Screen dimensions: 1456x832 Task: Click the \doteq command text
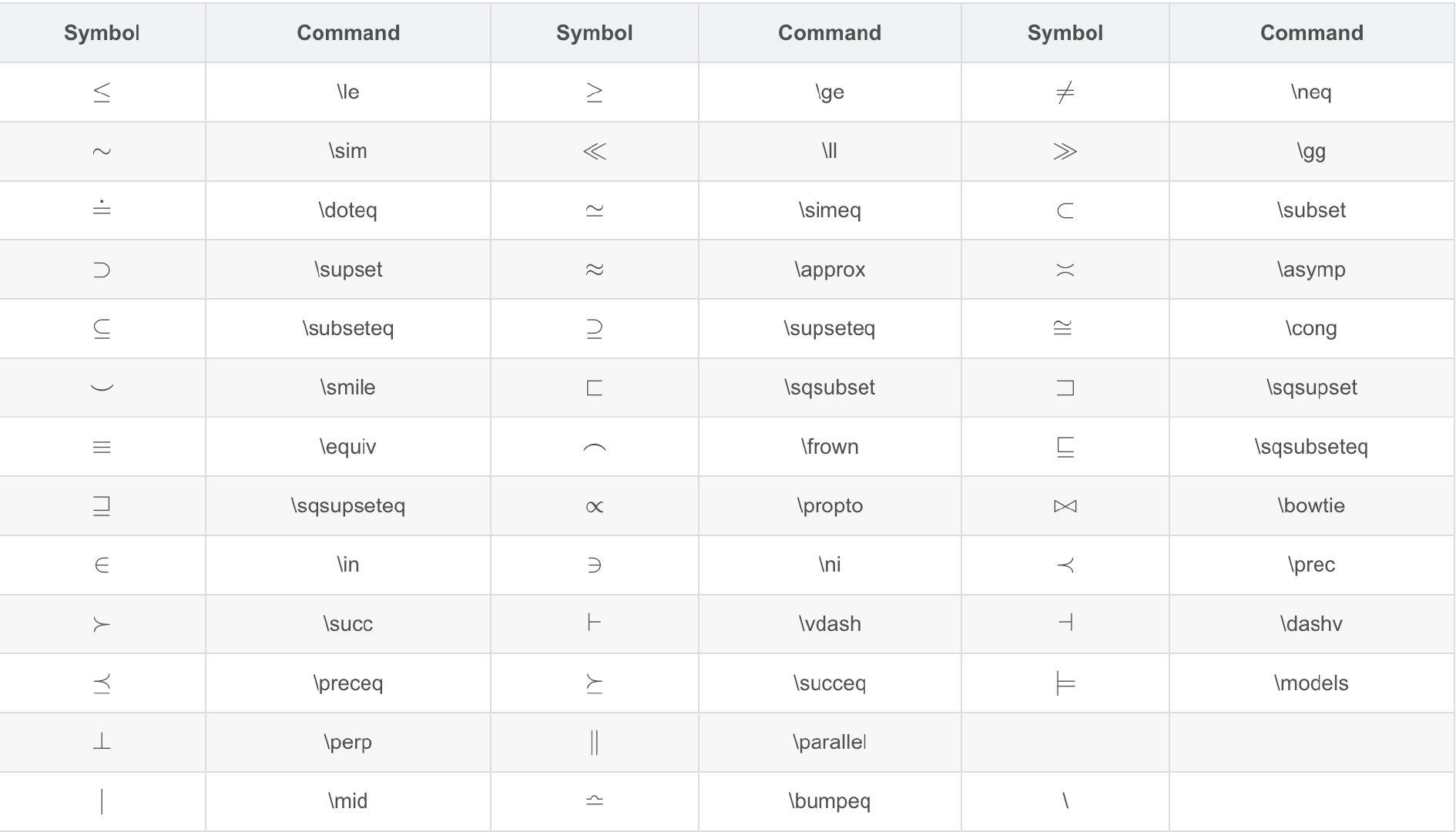[x=348, y=210]
